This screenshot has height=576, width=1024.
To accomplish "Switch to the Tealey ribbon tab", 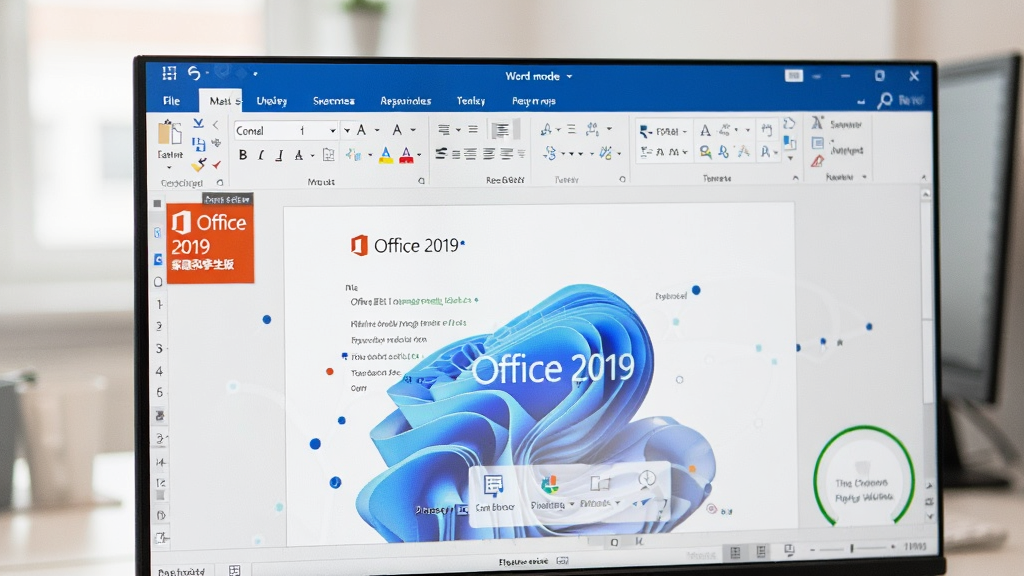I will point(471,101).
